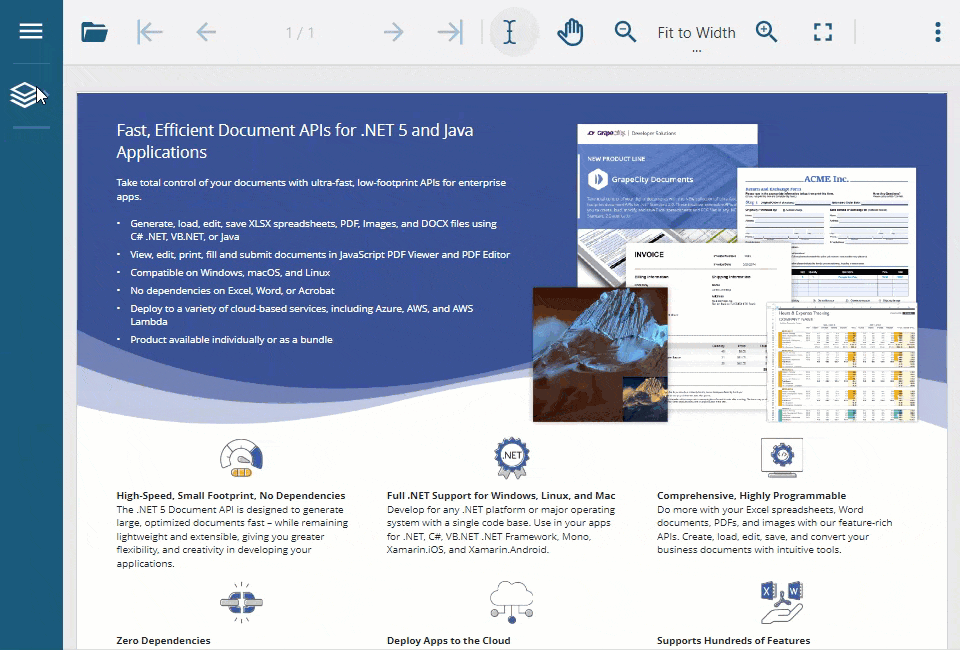Zoom out with the minus magnifier
Image resolution: width=960 pixels, height=650 pixels.
tap(625, 32)
